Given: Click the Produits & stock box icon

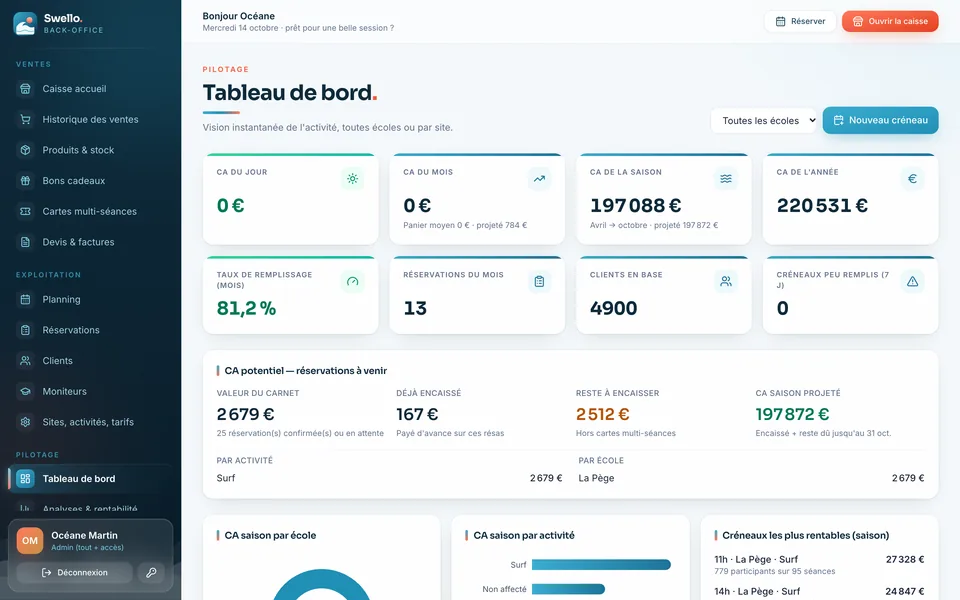Looking at the screenshot, I should pos(25,150).
